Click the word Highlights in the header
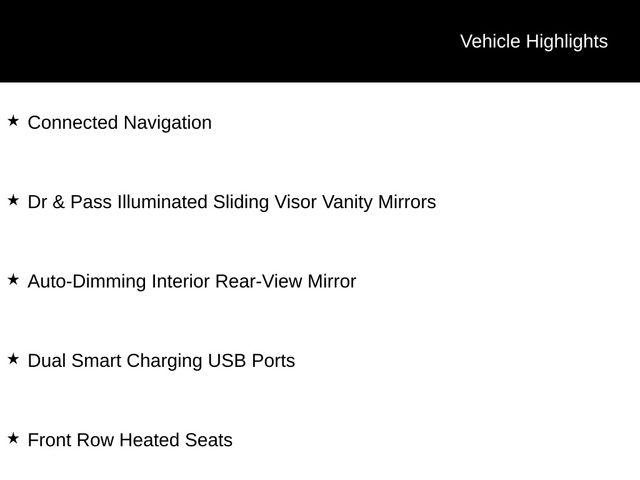 point(566,41)
